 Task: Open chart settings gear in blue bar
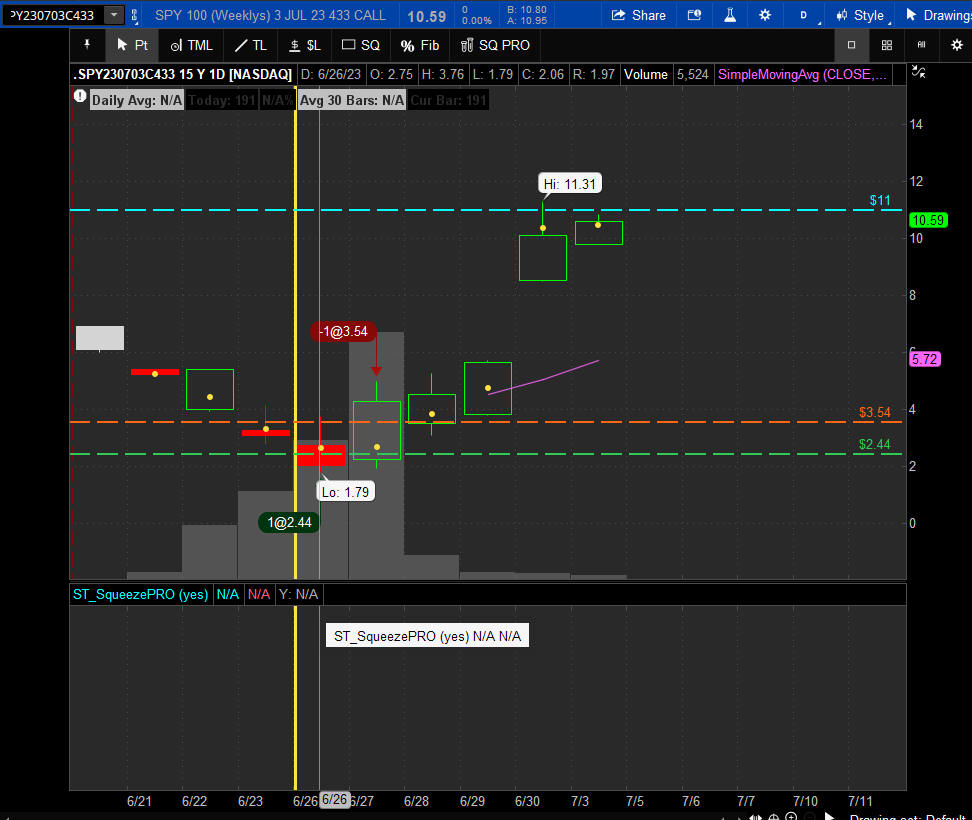tap(765, 15)
